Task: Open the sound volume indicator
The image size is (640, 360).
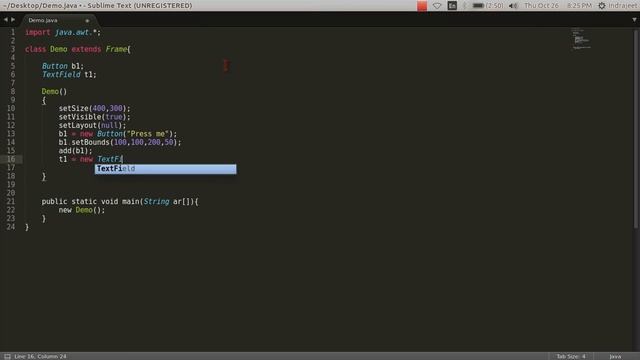Action: pyautogui.click(x=513, y=6)
